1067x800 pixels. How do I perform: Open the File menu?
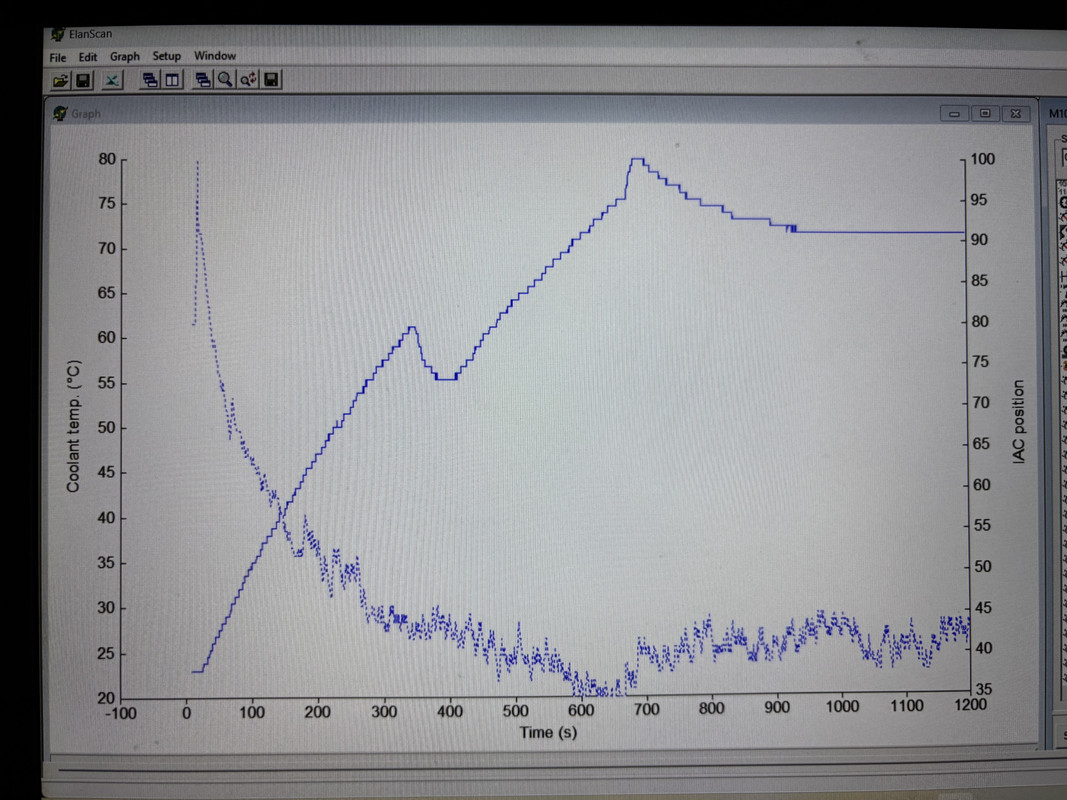tap(58, 58)
